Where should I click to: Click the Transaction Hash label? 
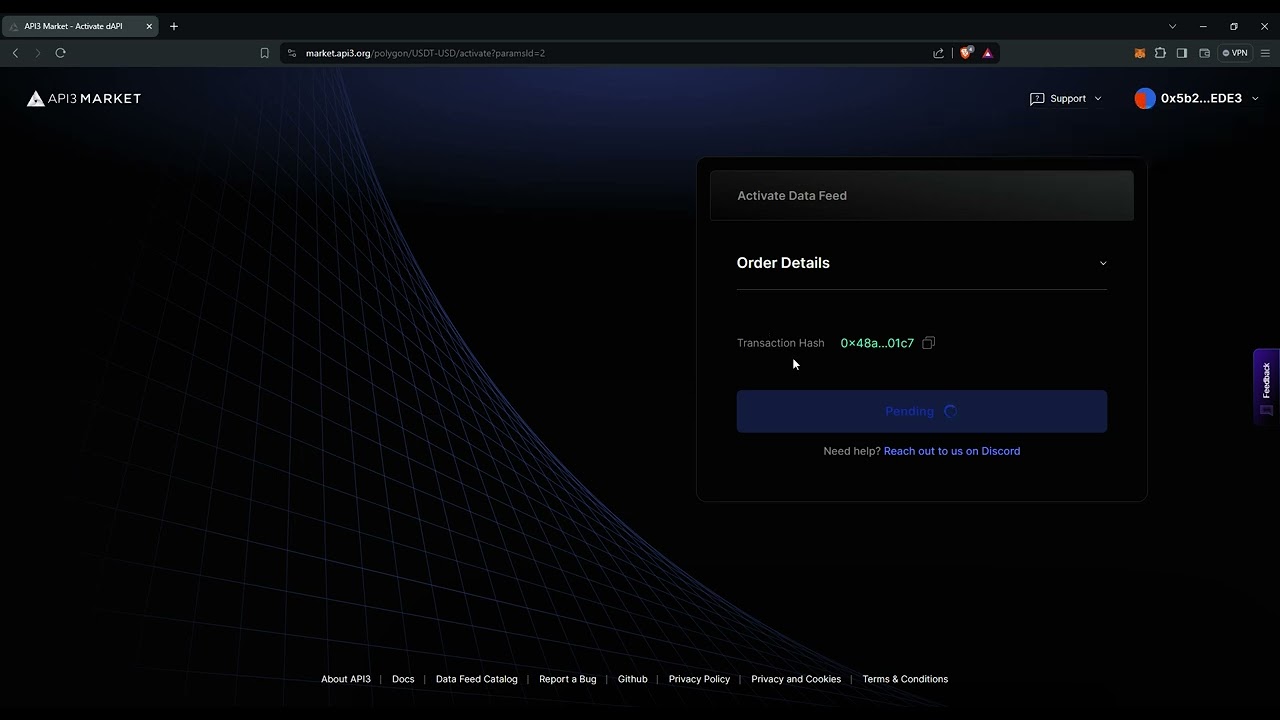pyautogui.click(x=781, y=343)
